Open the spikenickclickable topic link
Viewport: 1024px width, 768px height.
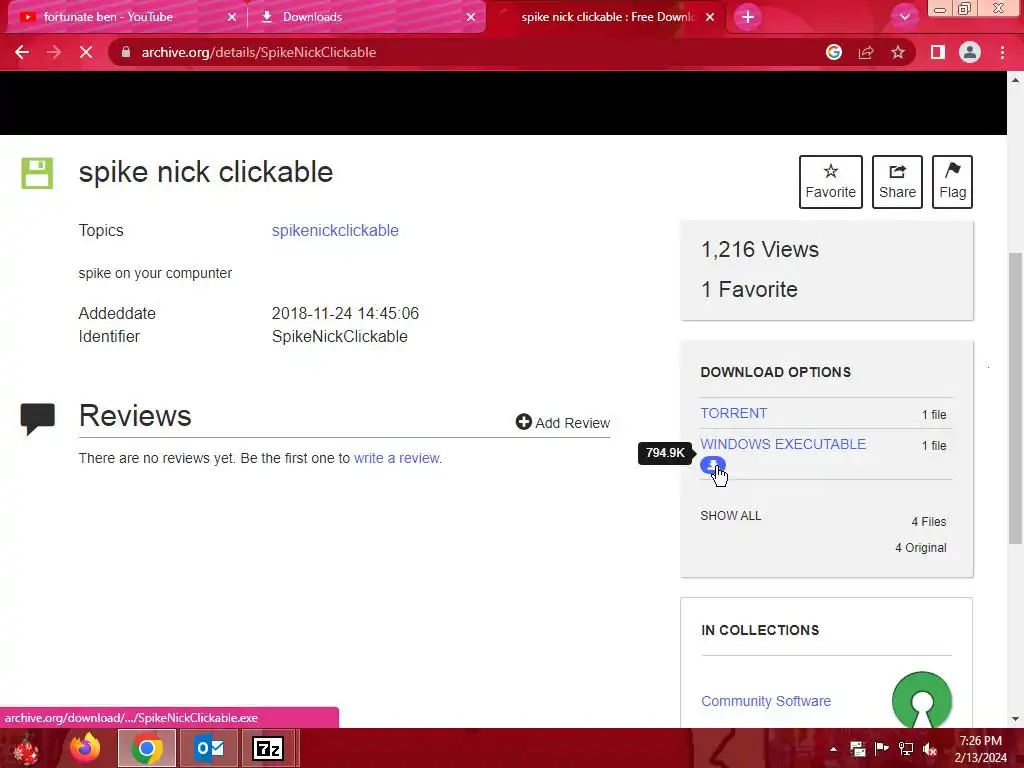[x=335, y=231]
